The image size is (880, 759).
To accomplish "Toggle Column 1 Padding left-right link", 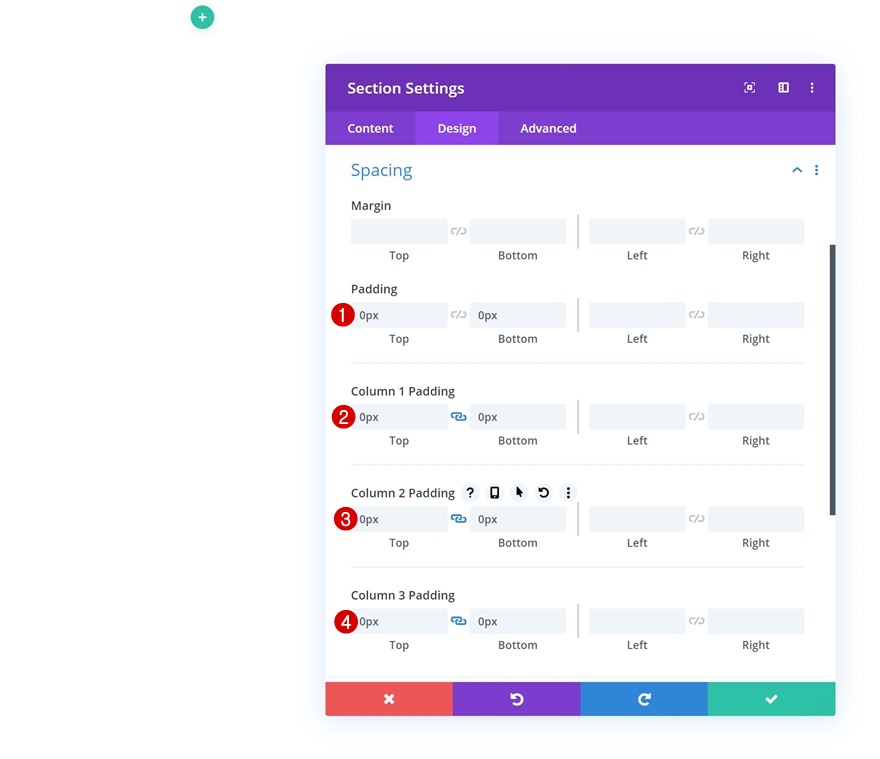I will 696,417.
